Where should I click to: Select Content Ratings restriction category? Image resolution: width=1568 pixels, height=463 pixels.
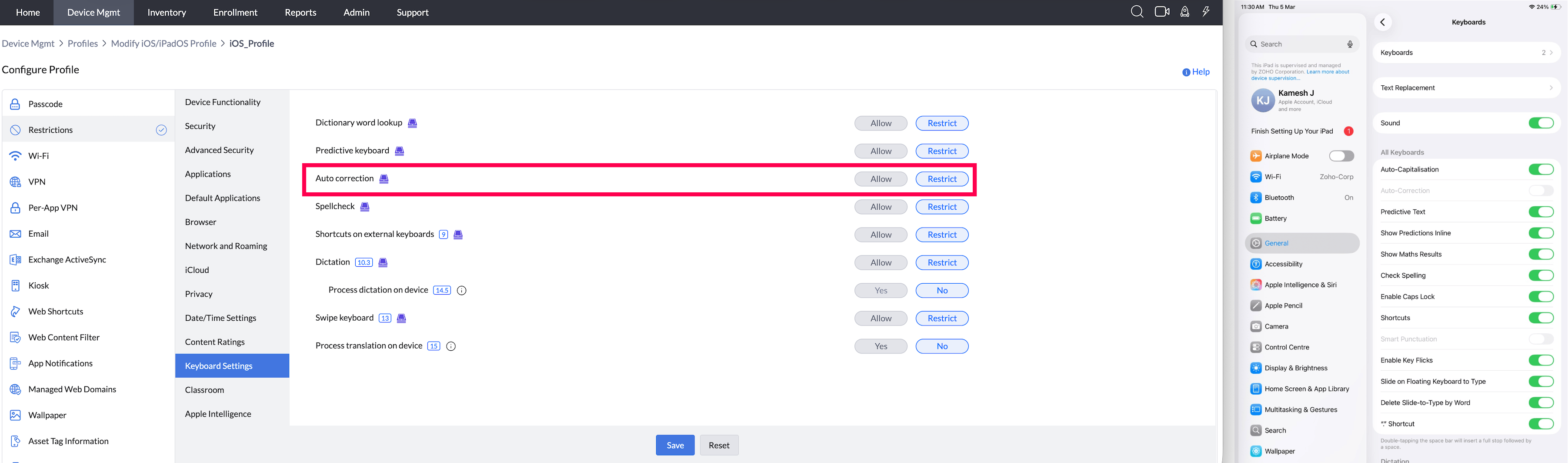click(x=232, y=342)
